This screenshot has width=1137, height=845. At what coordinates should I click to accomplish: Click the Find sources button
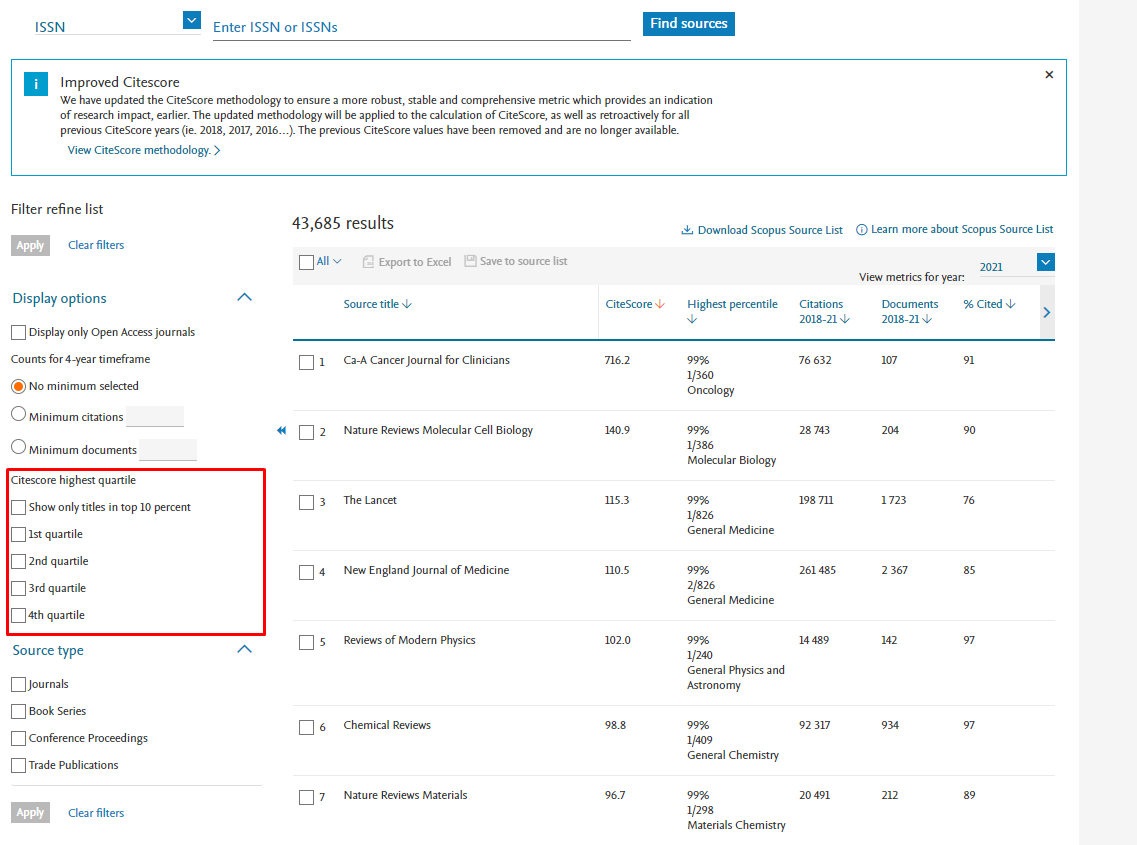(x=688, y=24)
